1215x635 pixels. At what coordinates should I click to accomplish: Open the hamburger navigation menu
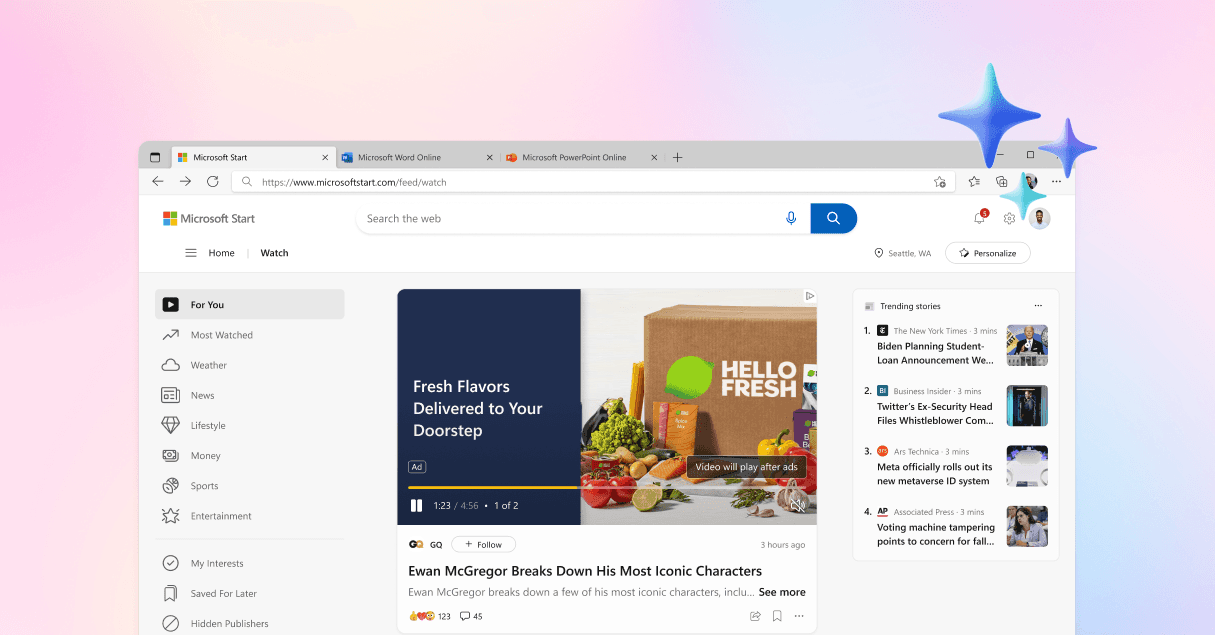pyautogui.click(x=191, y=253)
